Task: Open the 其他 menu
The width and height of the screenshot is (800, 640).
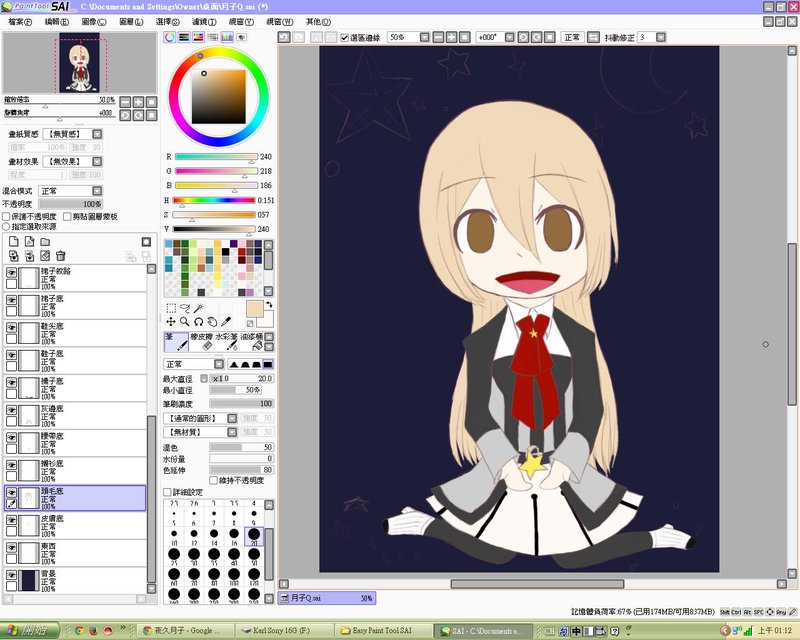Action: click(318, 22)
